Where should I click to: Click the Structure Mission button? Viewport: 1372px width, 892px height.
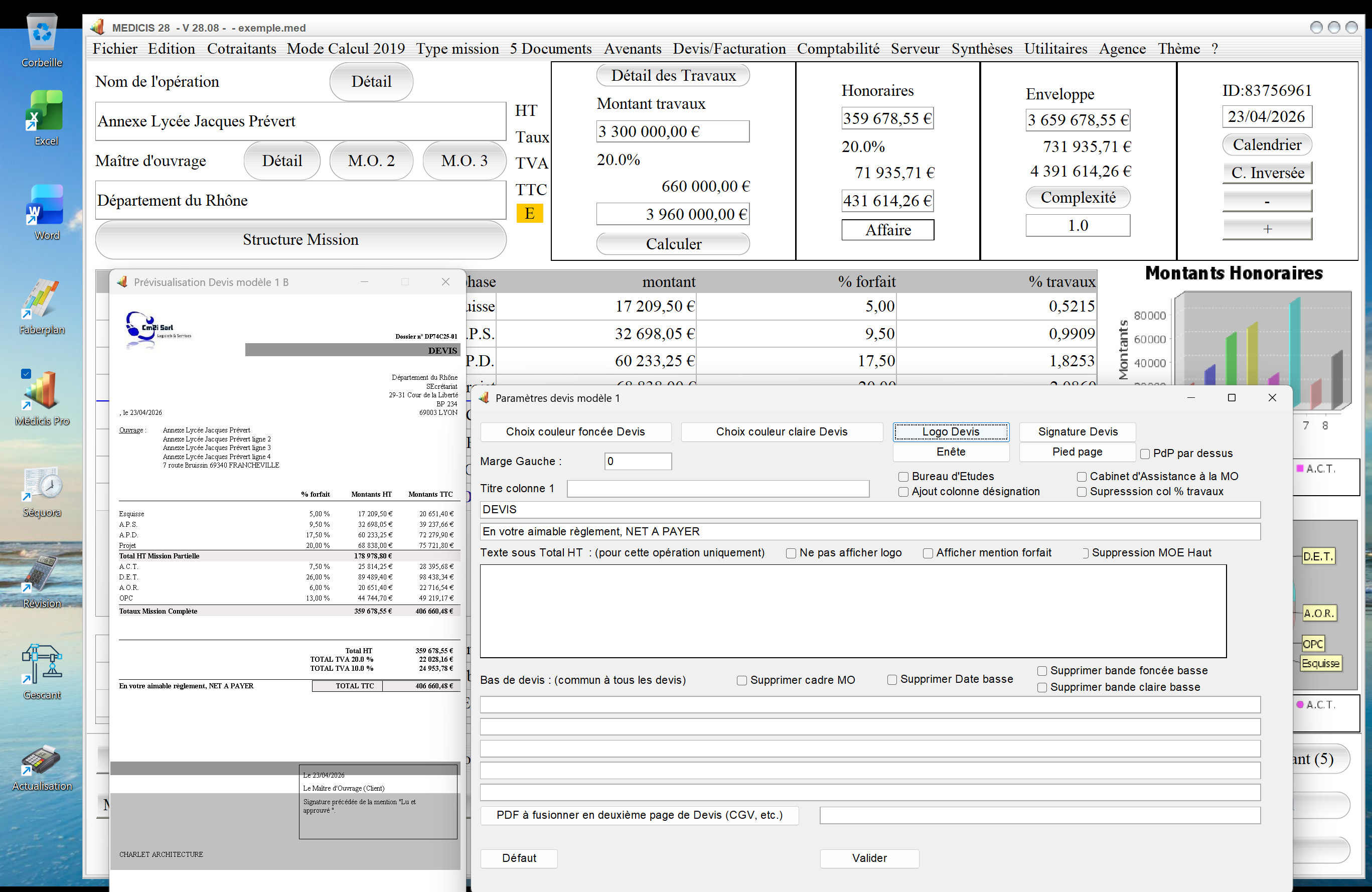[x=300, y=240]
